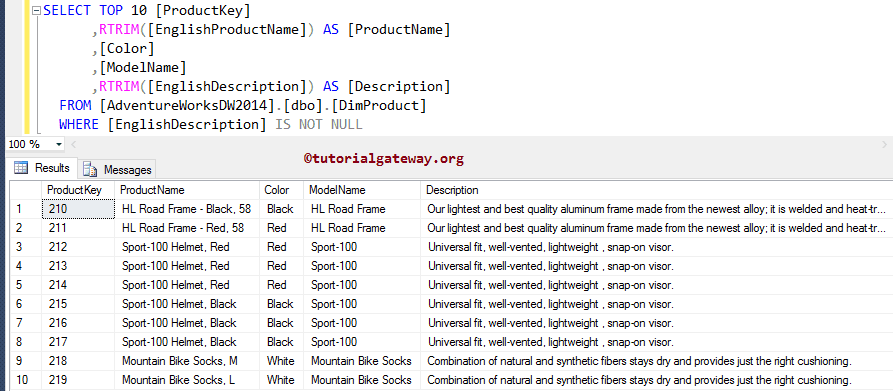Click cell HL Road Frame - Black, 58

click(x=187, y=209)
